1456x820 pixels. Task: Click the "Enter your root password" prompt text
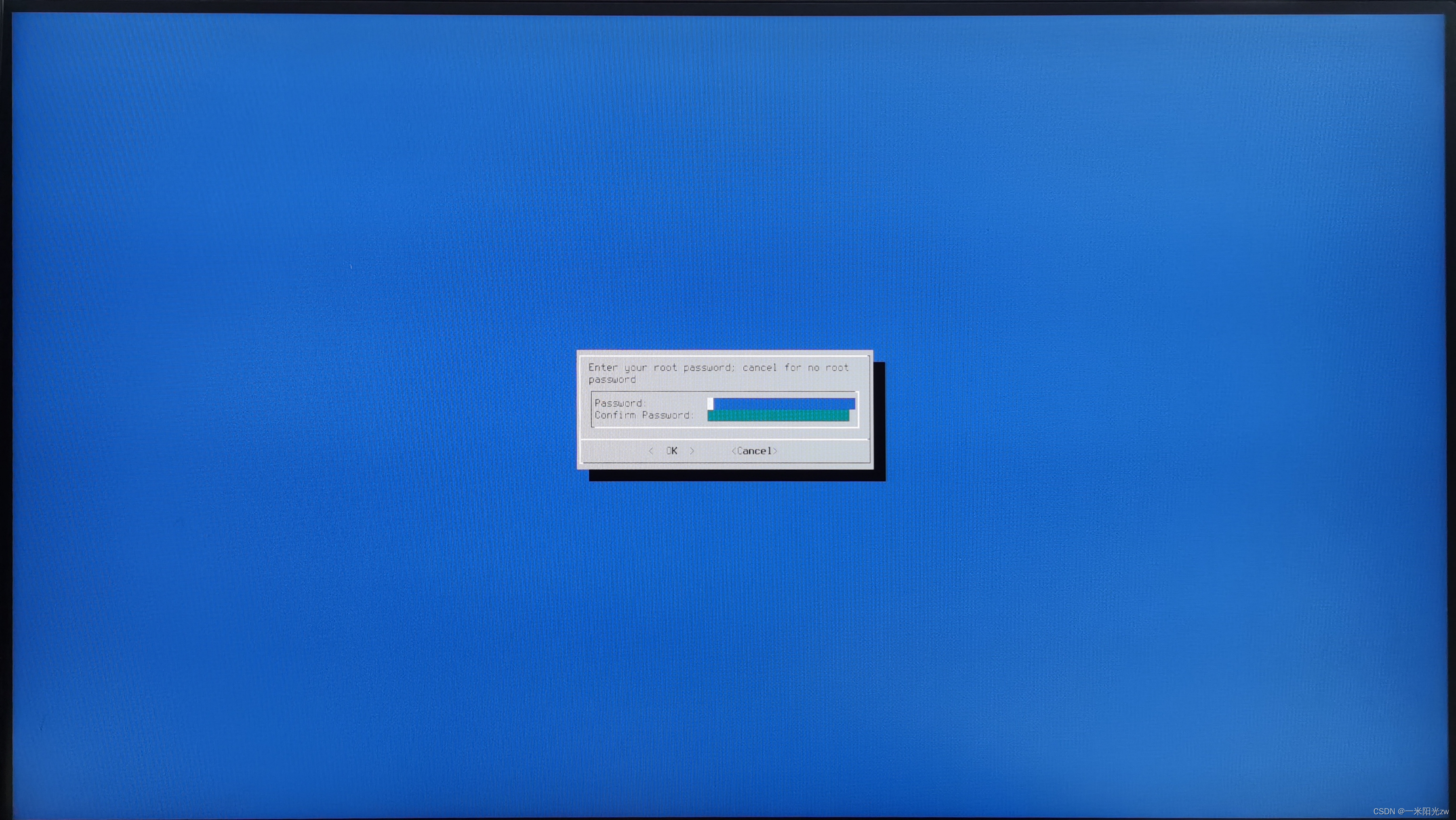[x=661, y=368]
